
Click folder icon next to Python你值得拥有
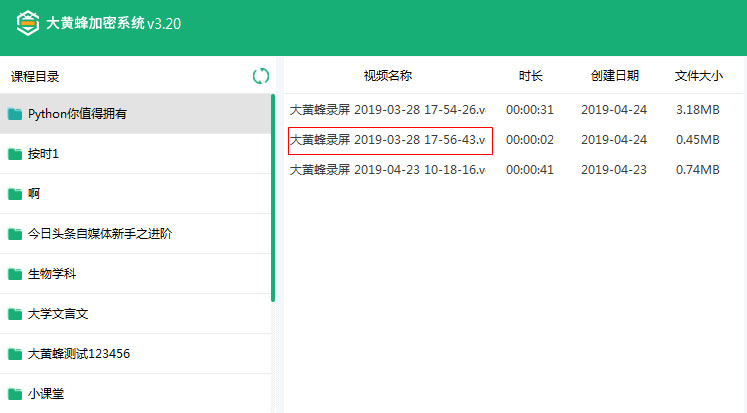[x=14, y=114]
